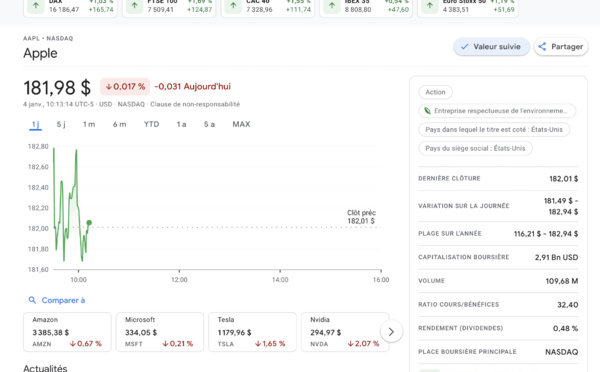The height and width of the screenshot is (372, 600).
Task: Click the share icon next to Partager
Action: click(x=542, y=47)
